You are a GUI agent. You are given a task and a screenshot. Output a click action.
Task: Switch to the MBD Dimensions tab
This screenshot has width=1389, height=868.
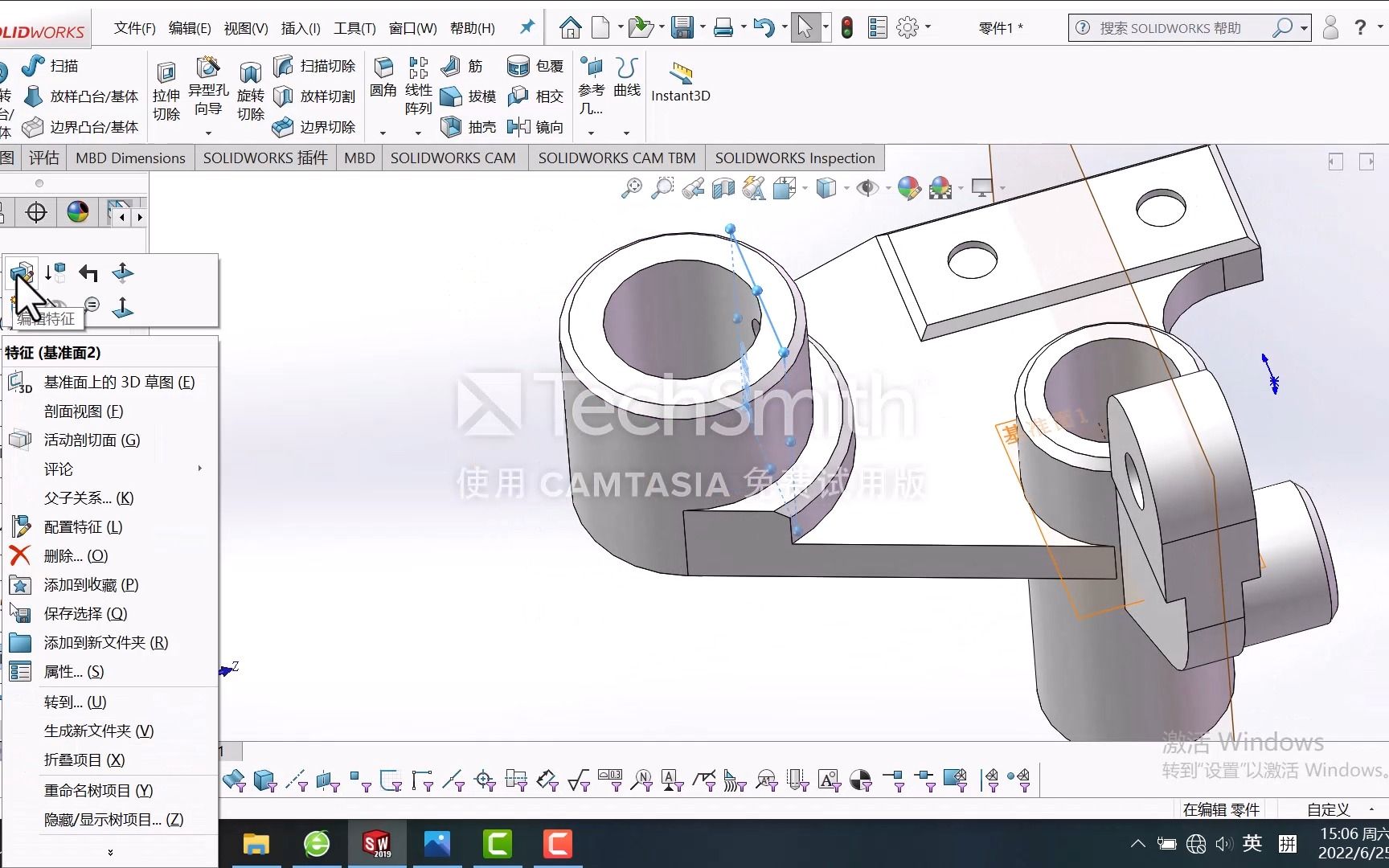coord(130,158)
